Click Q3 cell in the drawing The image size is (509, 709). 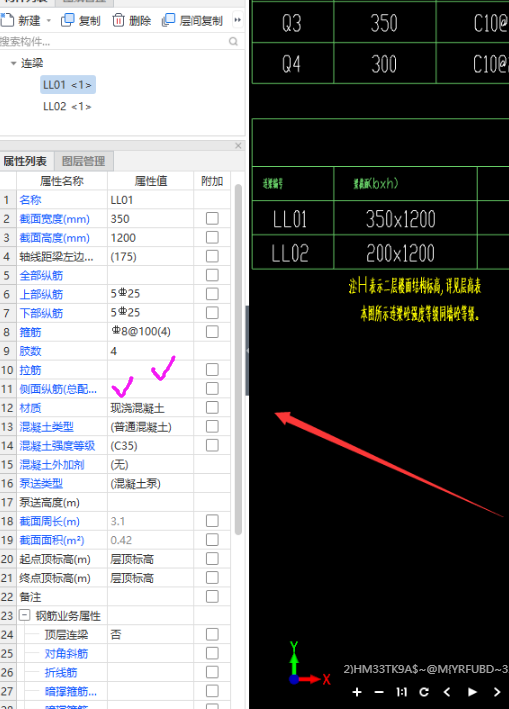pos(292,24)
